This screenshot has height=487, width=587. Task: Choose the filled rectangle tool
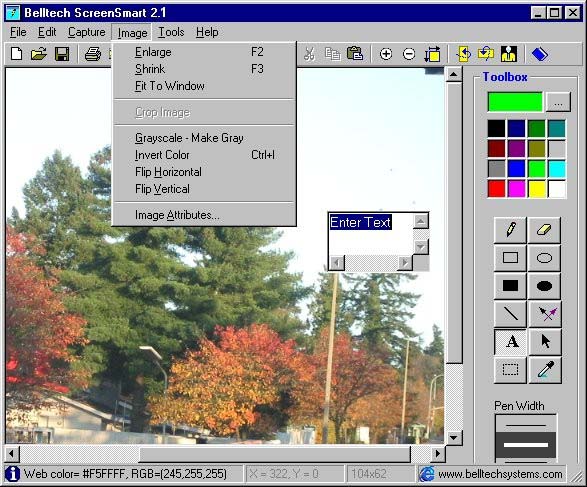pos(510,286)
